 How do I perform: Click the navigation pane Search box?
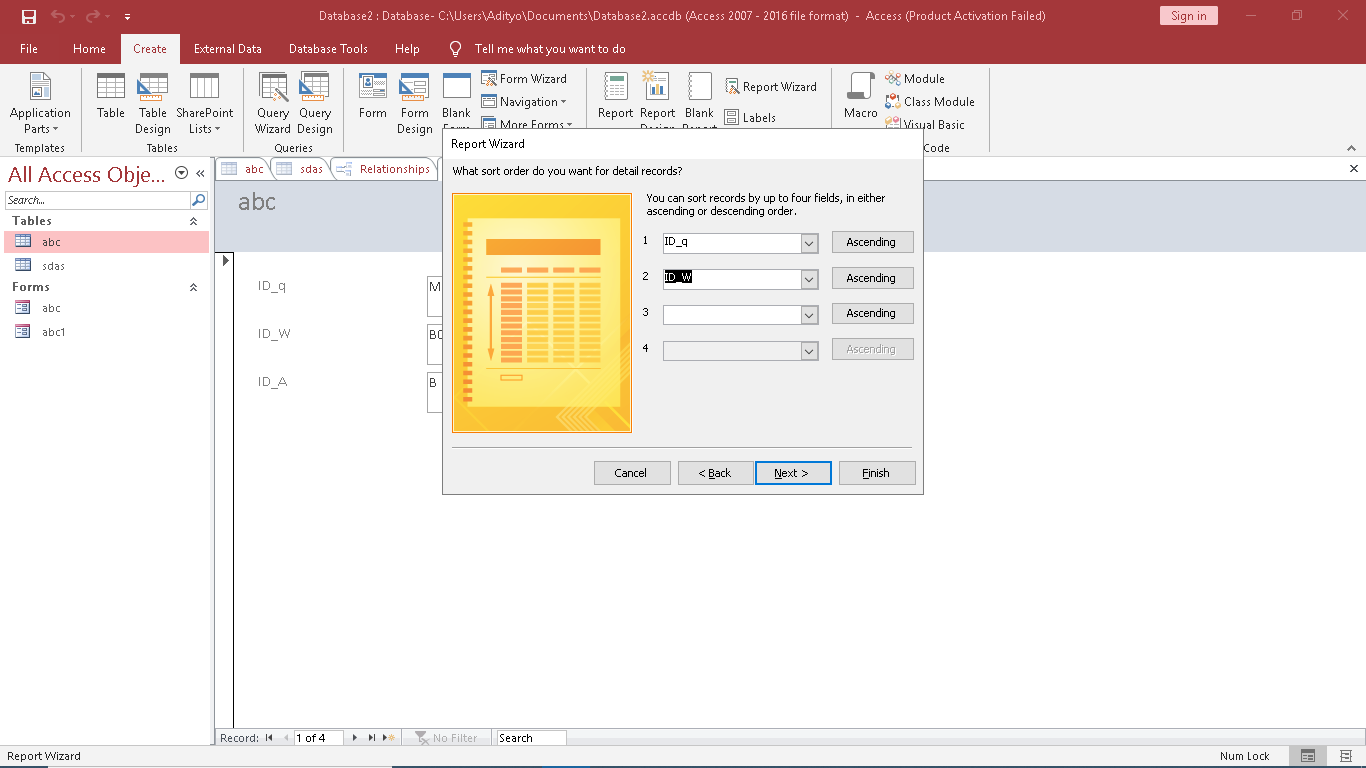97,200
